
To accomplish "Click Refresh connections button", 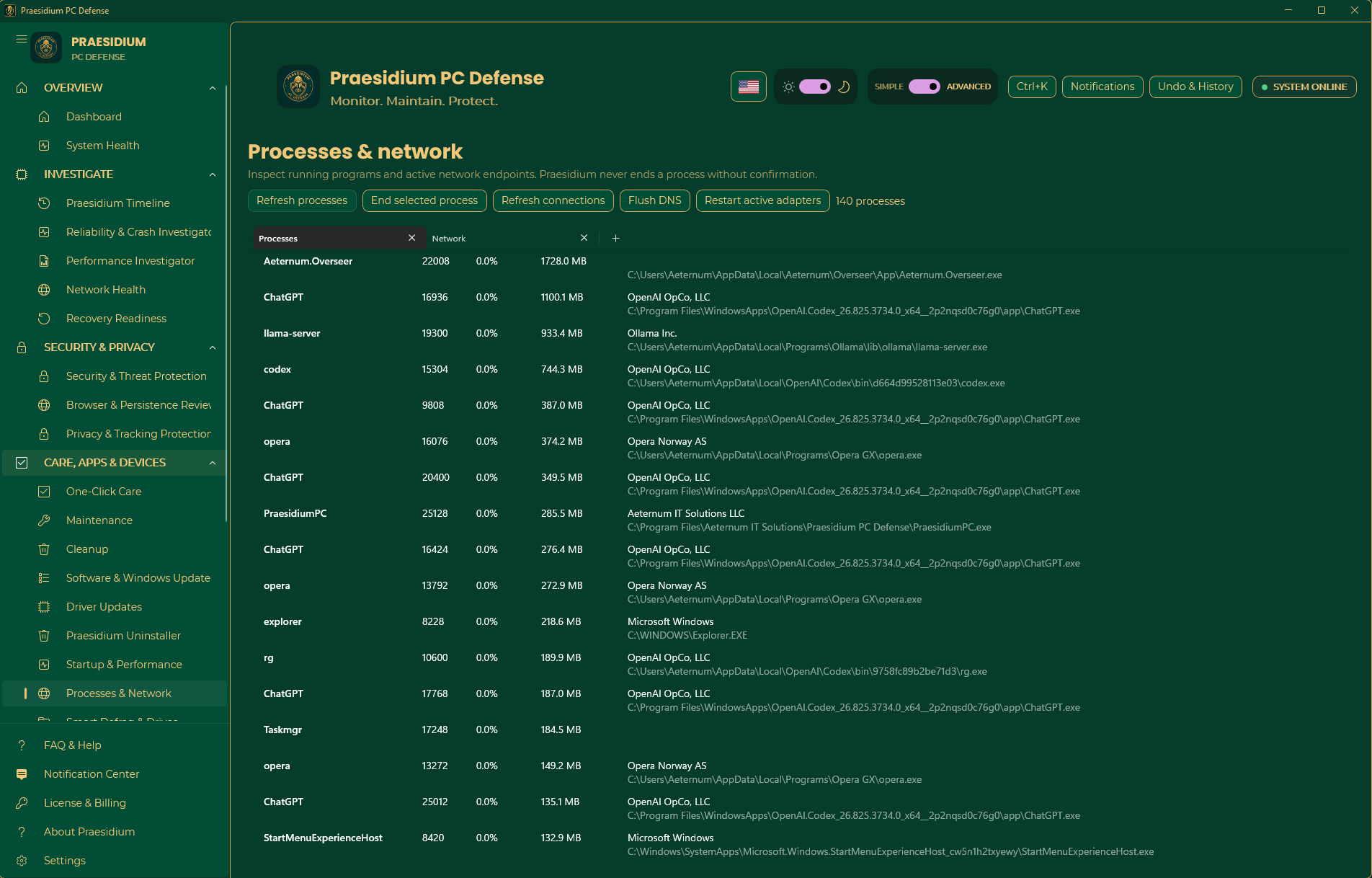I will point(553,200).
